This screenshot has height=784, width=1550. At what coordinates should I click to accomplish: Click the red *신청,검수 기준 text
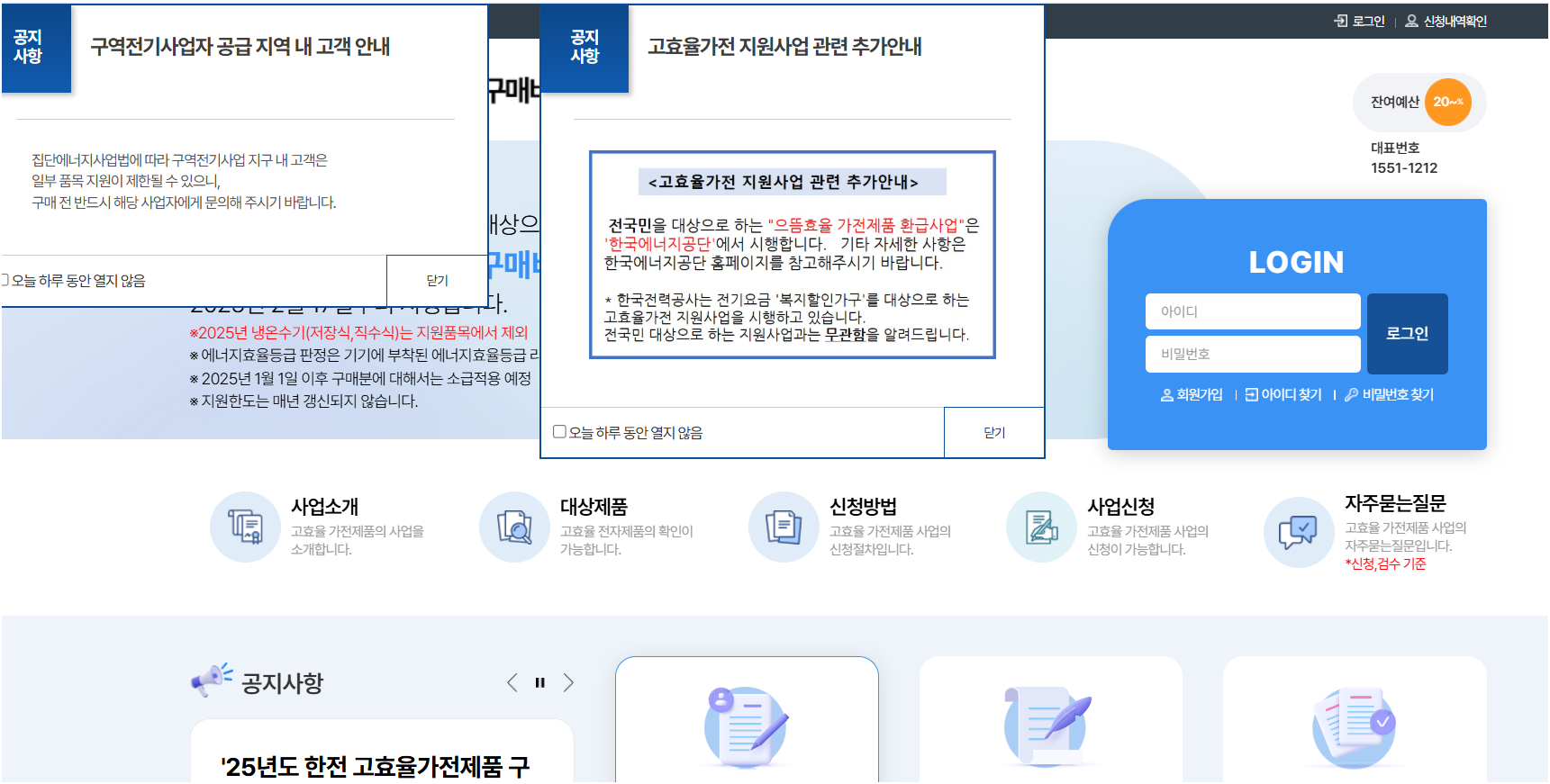(x=1385, y=563)
